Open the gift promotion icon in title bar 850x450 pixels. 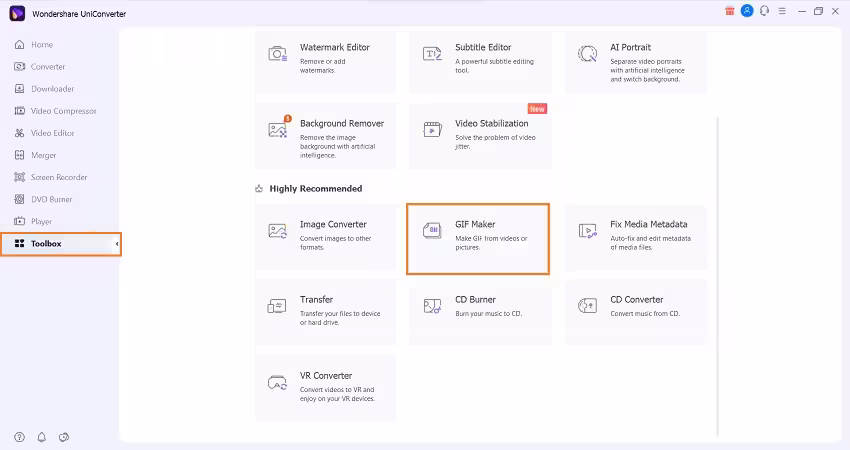click(729, 11)
